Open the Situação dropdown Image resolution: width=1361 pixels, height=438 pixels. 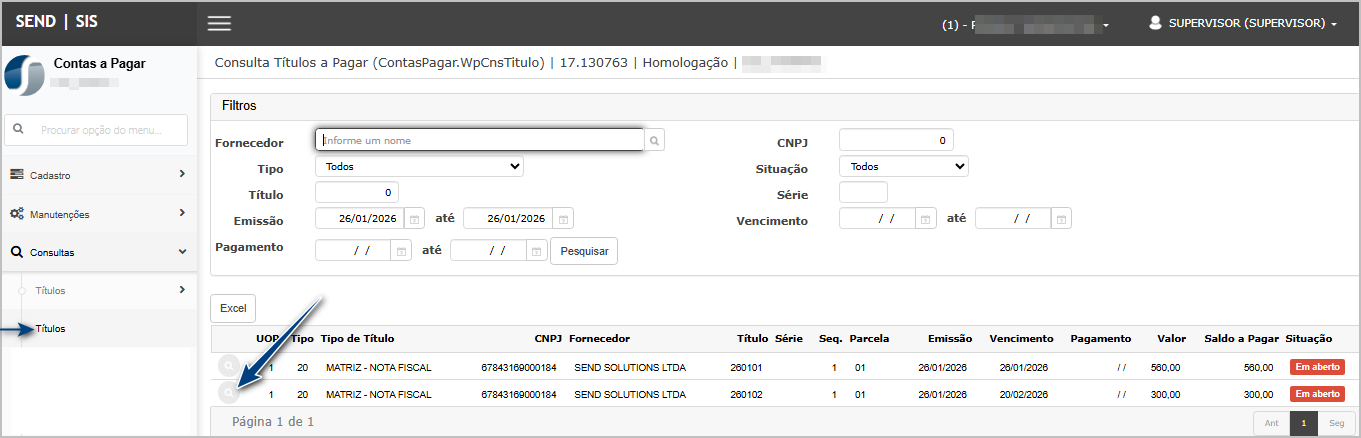pos(903,167)
